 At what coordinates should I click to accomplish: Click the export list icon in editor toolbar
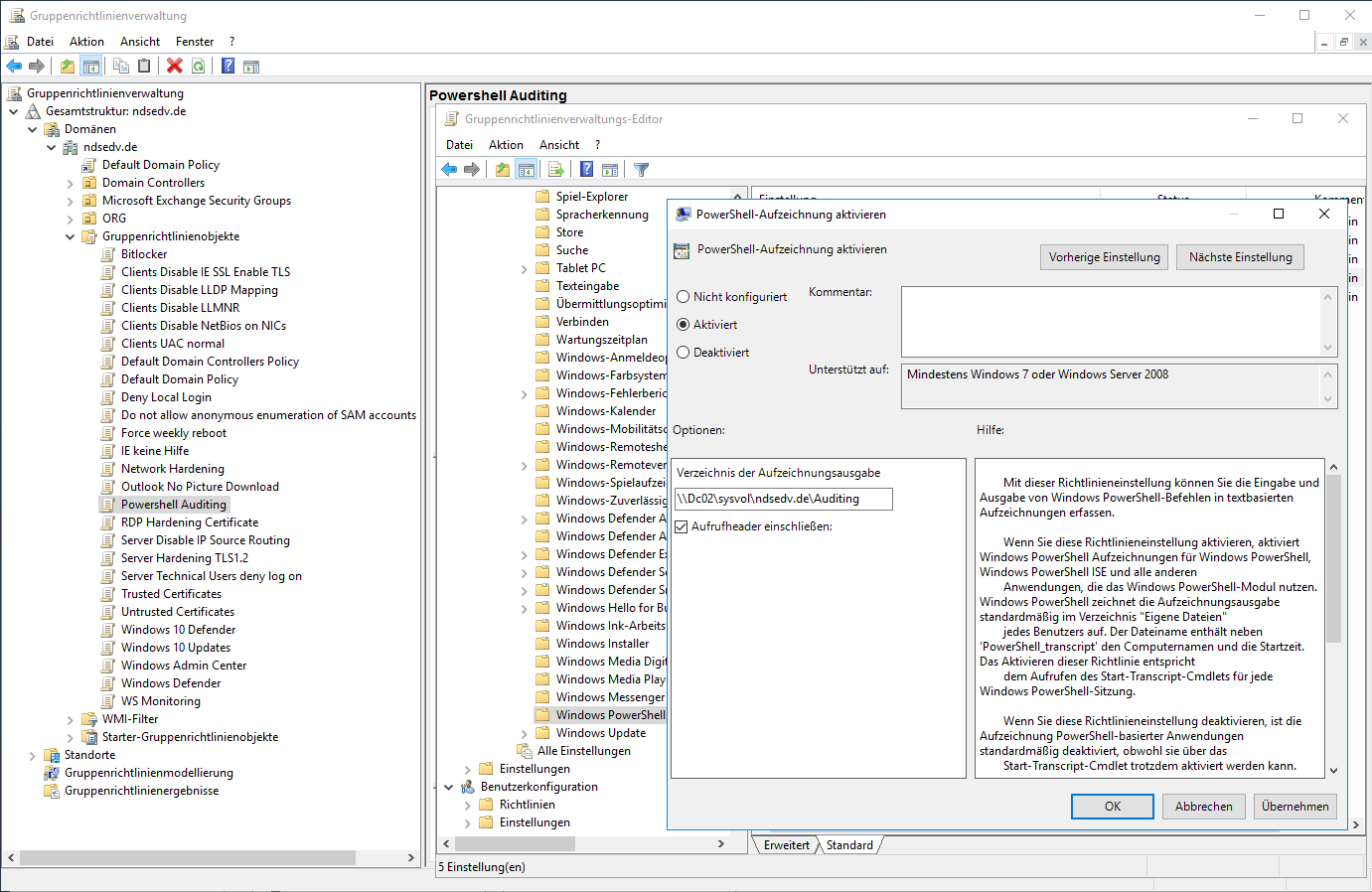pyautogui.click(x=556, y=170)
